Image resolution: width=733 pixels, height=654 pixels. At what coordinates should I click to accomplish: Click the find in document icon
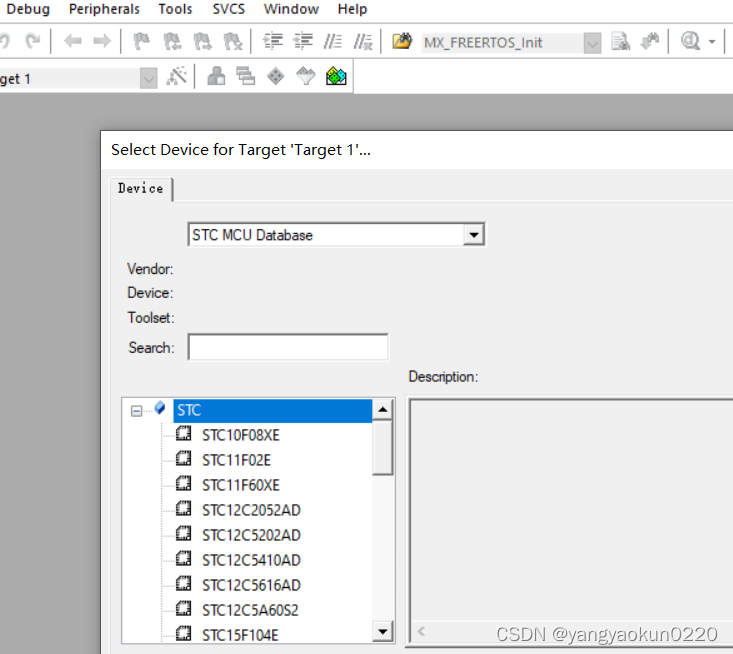pyautogui.click(x=620, y=41)
